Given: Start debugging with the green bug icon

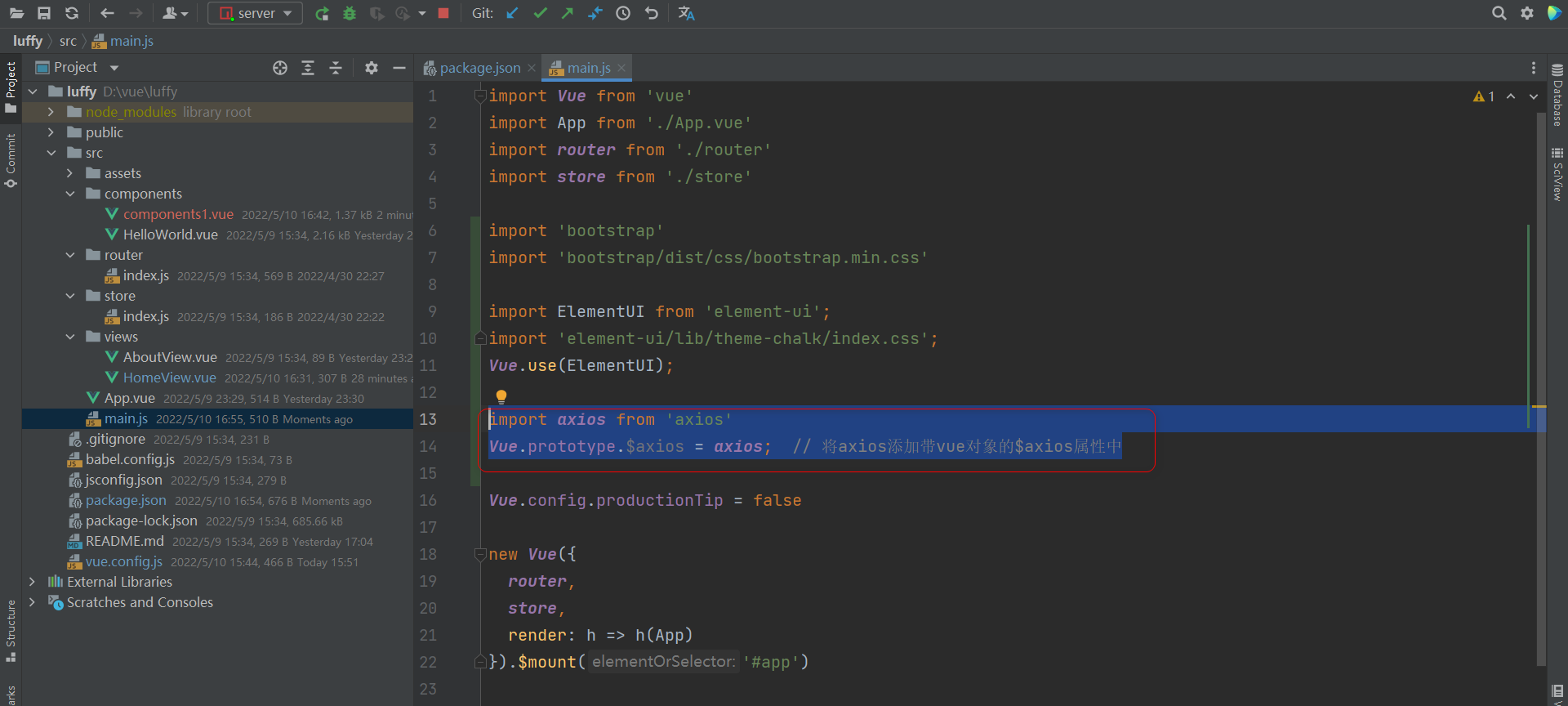Looking at the screenshot, I should point(350,13).
